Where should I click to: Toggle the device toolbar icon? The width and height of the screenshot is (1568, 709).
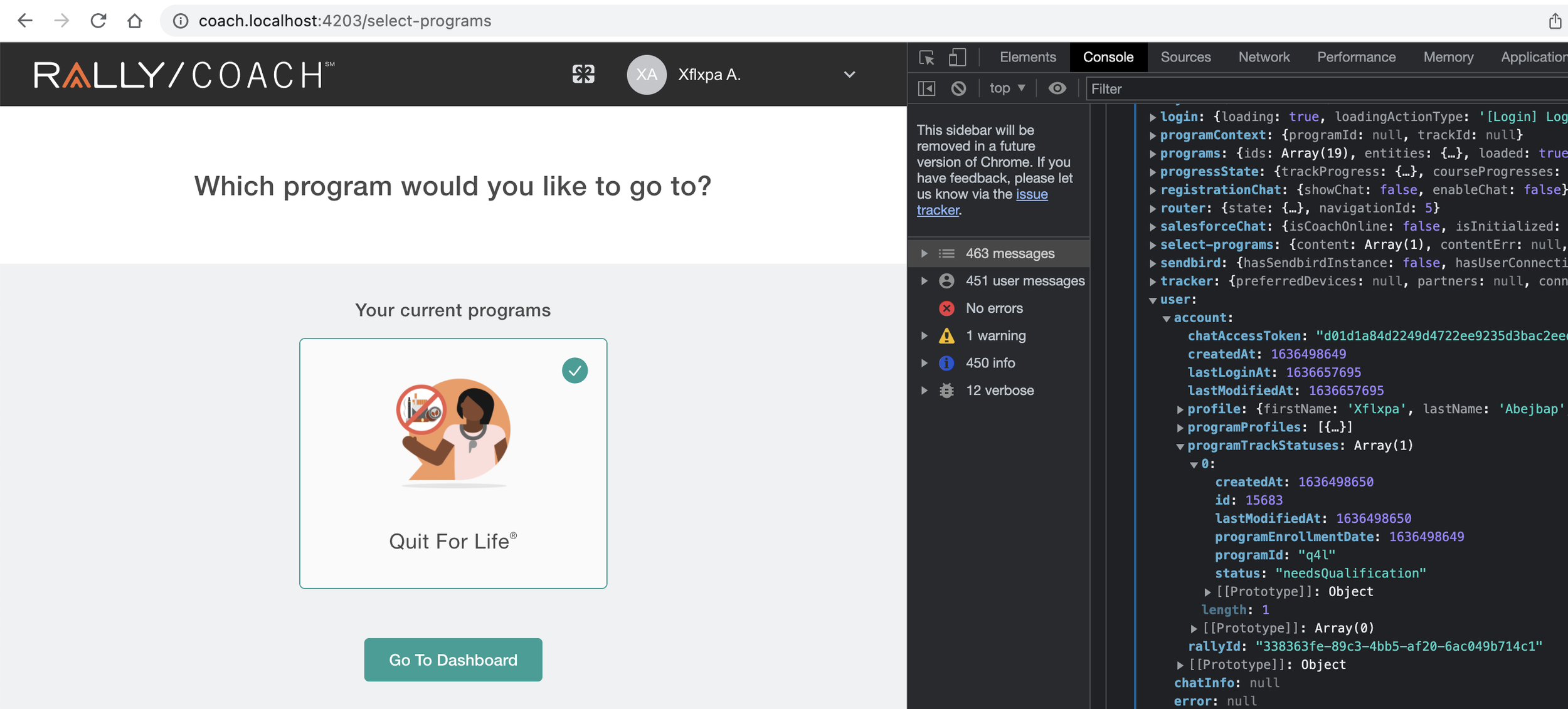click(x=956, y=58)
